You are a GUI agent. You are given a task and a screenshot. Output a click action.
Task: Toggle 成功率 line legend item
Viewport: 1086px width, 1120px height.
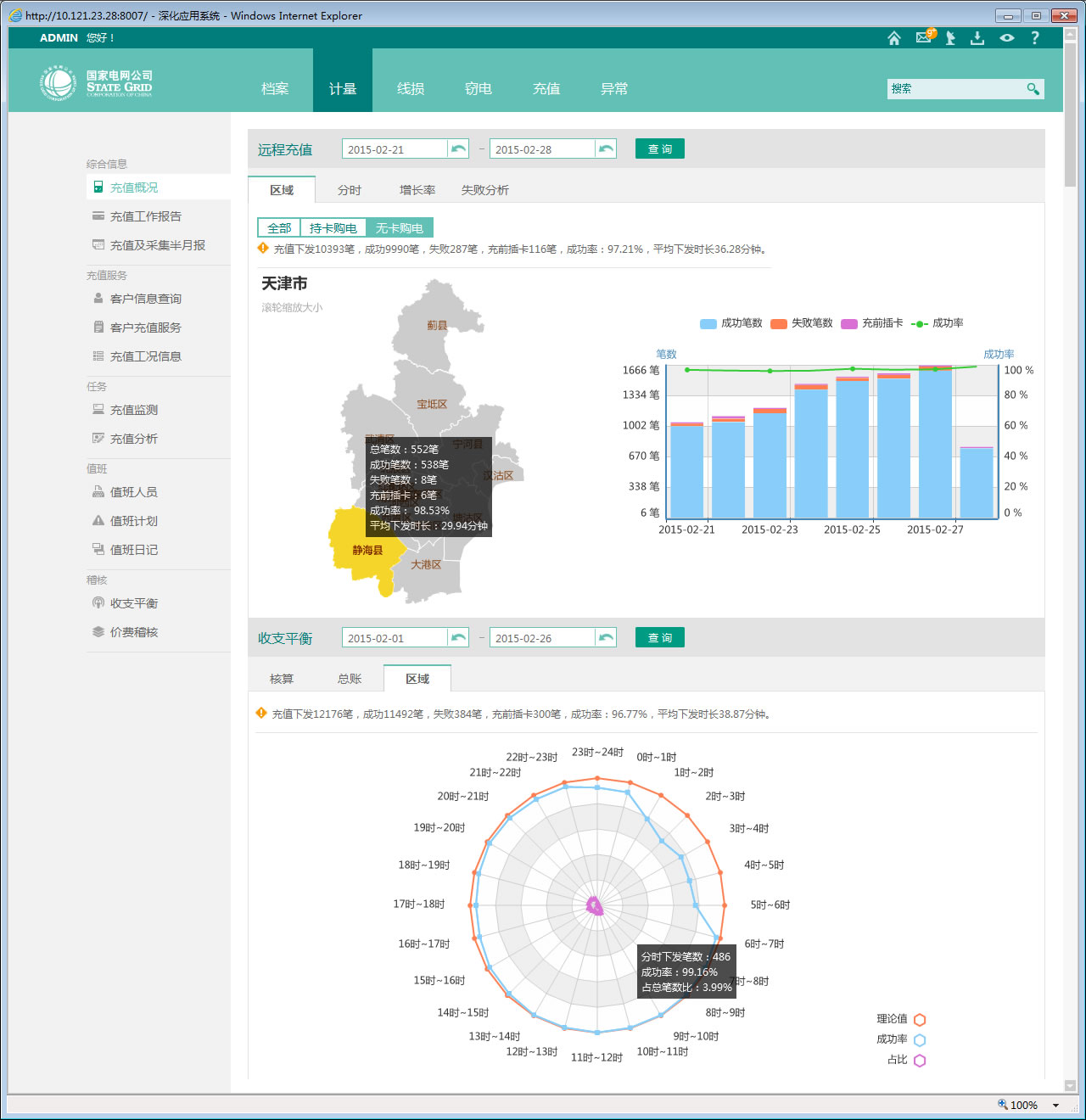click(937, 323)
